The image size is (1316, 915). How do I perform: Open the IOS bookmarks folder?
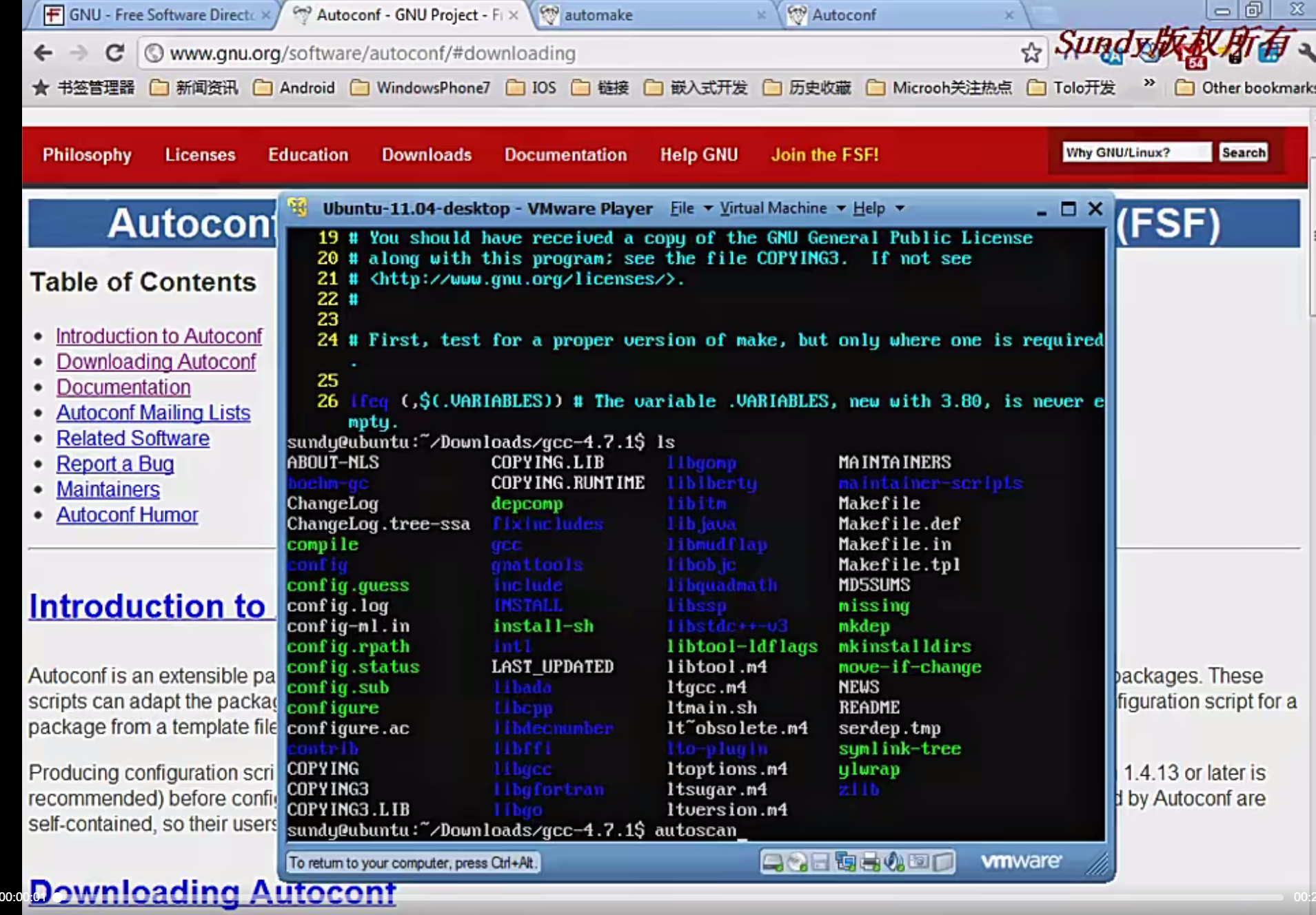[531, 88]
